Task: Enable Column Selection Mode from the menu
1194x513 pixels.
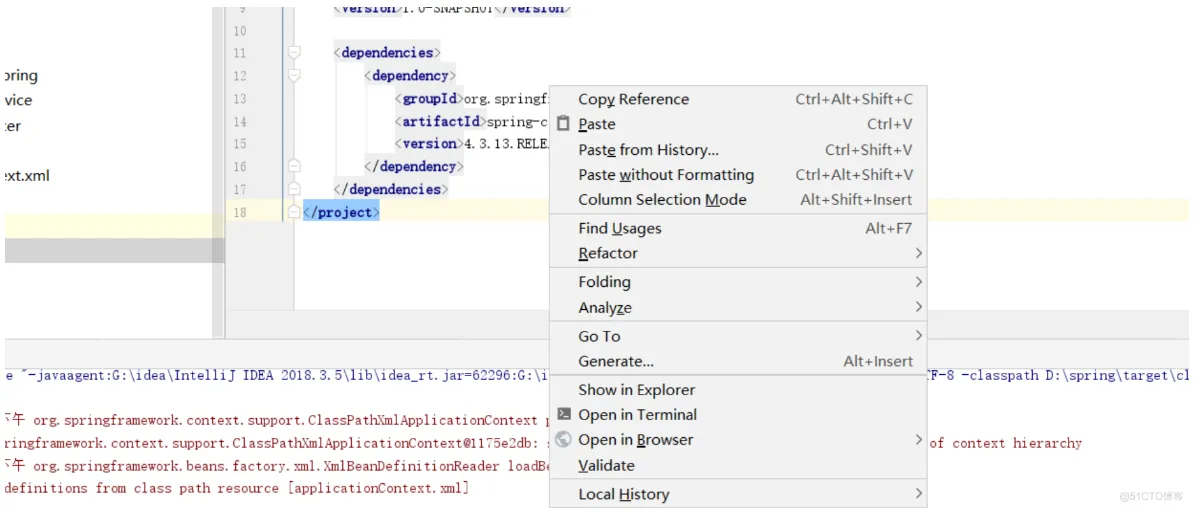Action: pos(738,199)
